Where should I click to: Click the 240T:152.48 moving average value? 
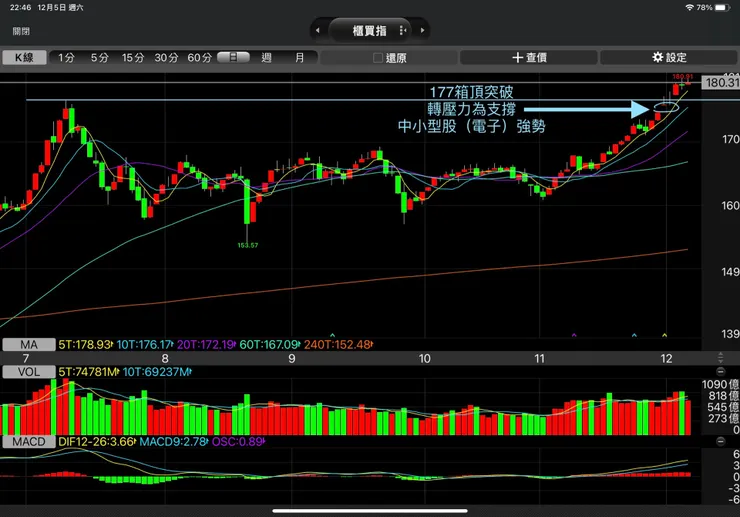tap(337, 345)
